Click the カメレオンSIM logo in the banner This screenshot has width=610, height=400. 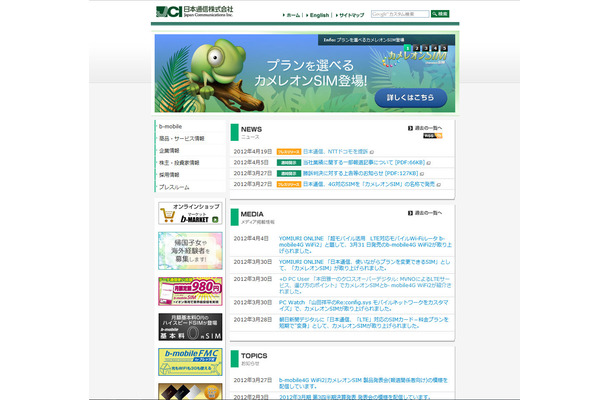pos(415,58)
